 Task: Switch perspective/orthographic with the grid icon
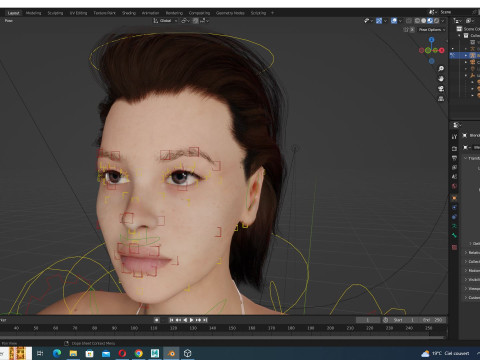tap(441, 99)
